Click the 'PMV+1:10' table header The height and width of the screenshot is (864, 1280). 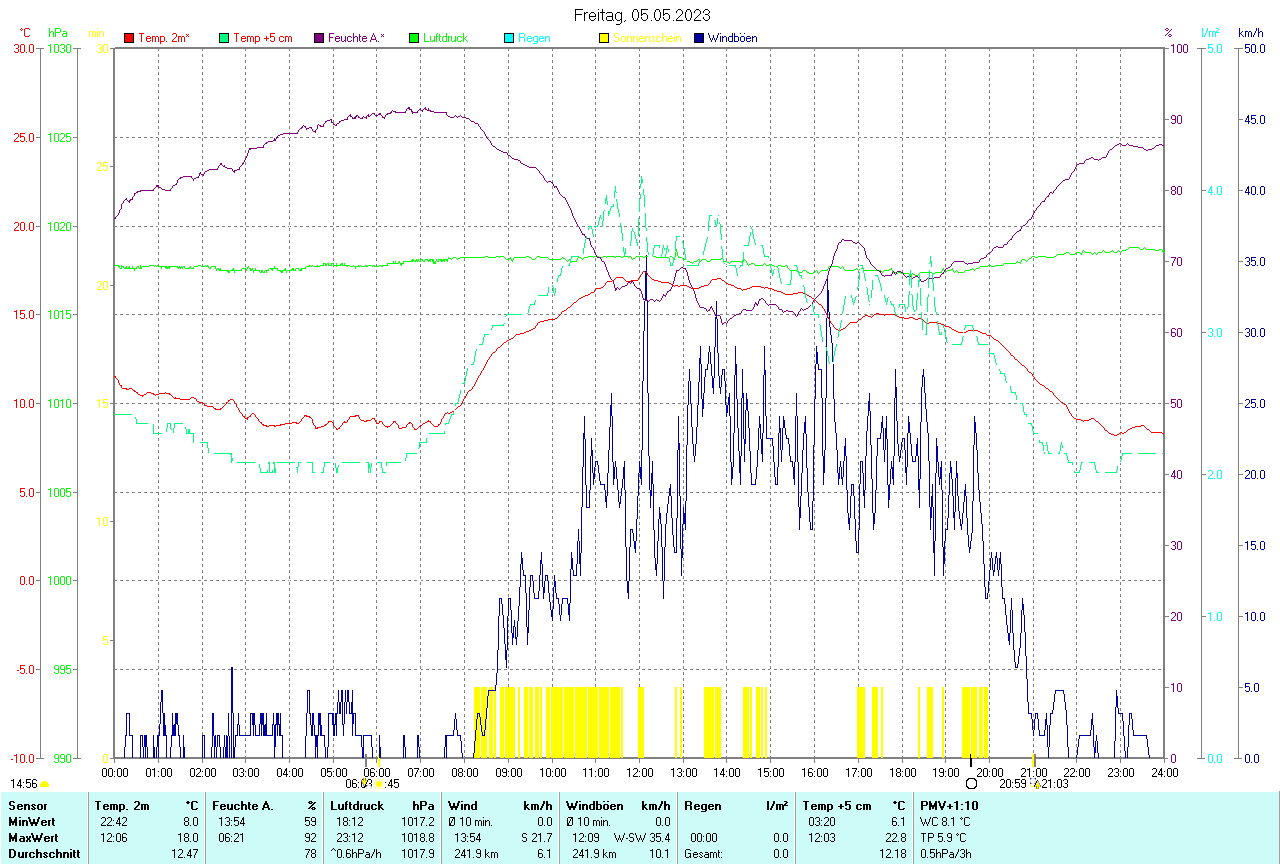point(950,805)
